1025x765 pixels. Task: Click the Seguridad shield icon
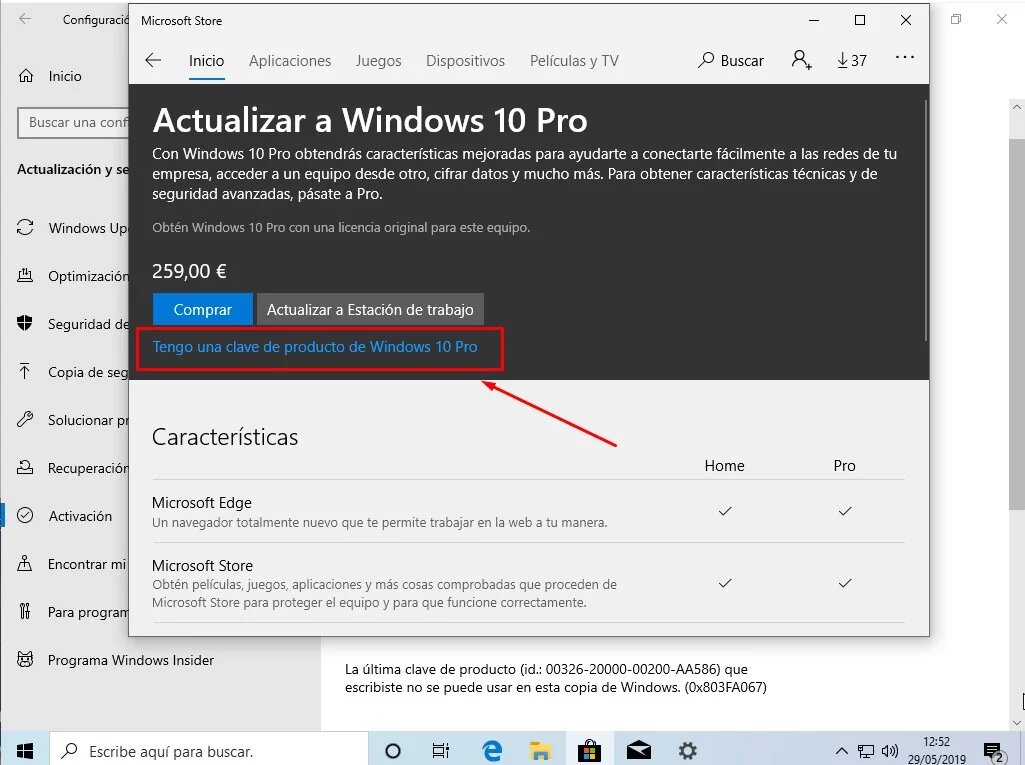(25, 323)
